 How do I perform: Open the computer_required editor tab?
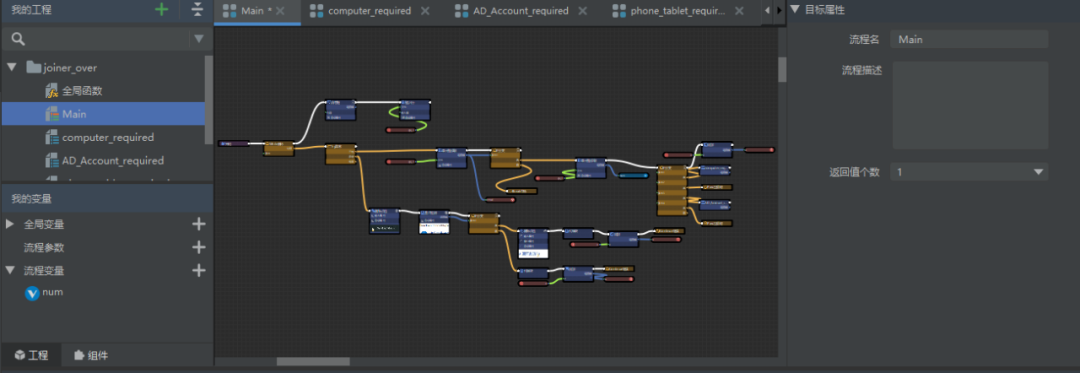coord(369,11)
